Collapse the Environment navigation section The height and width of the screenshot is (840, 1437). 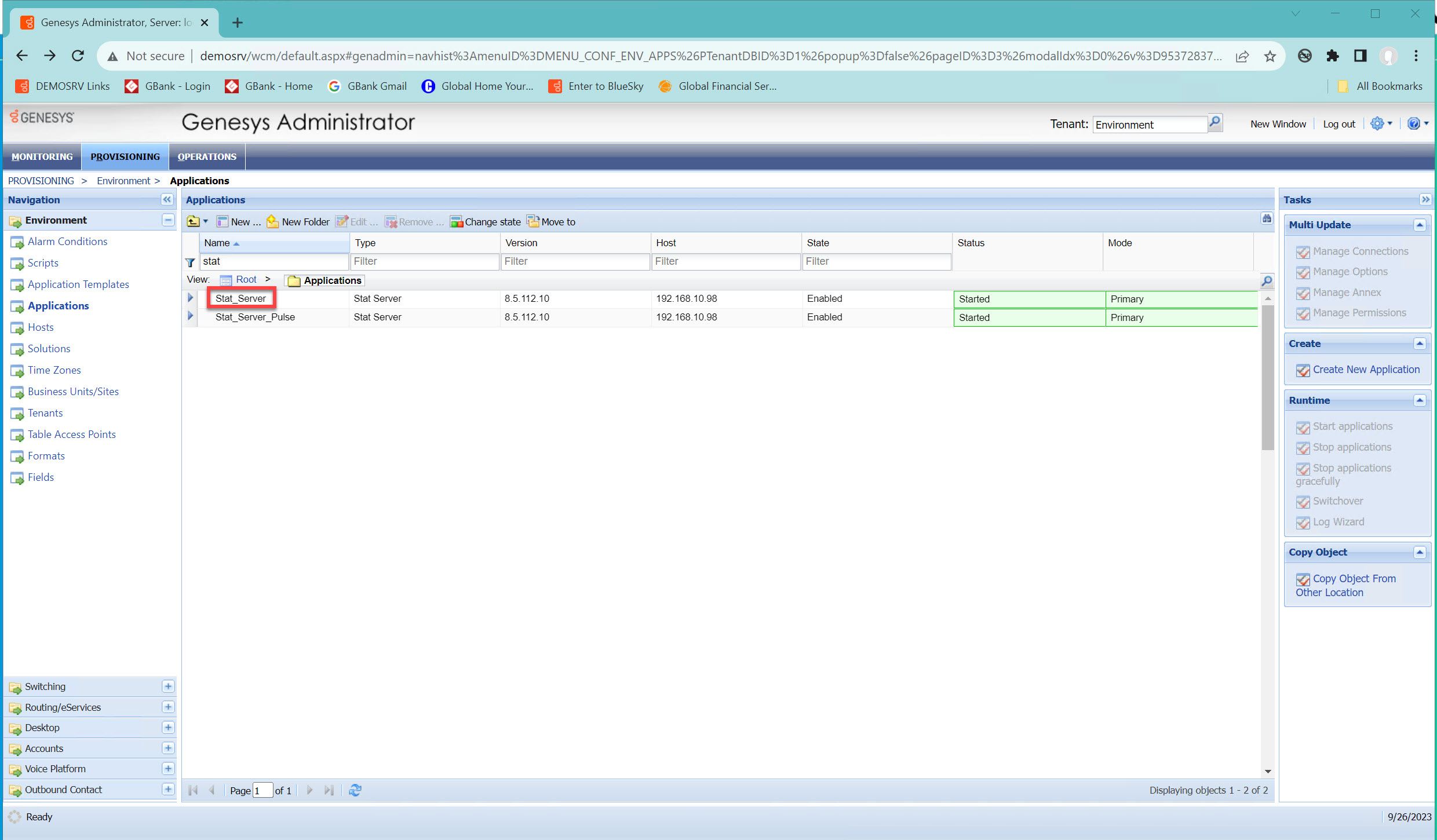[x=168, y=220]
